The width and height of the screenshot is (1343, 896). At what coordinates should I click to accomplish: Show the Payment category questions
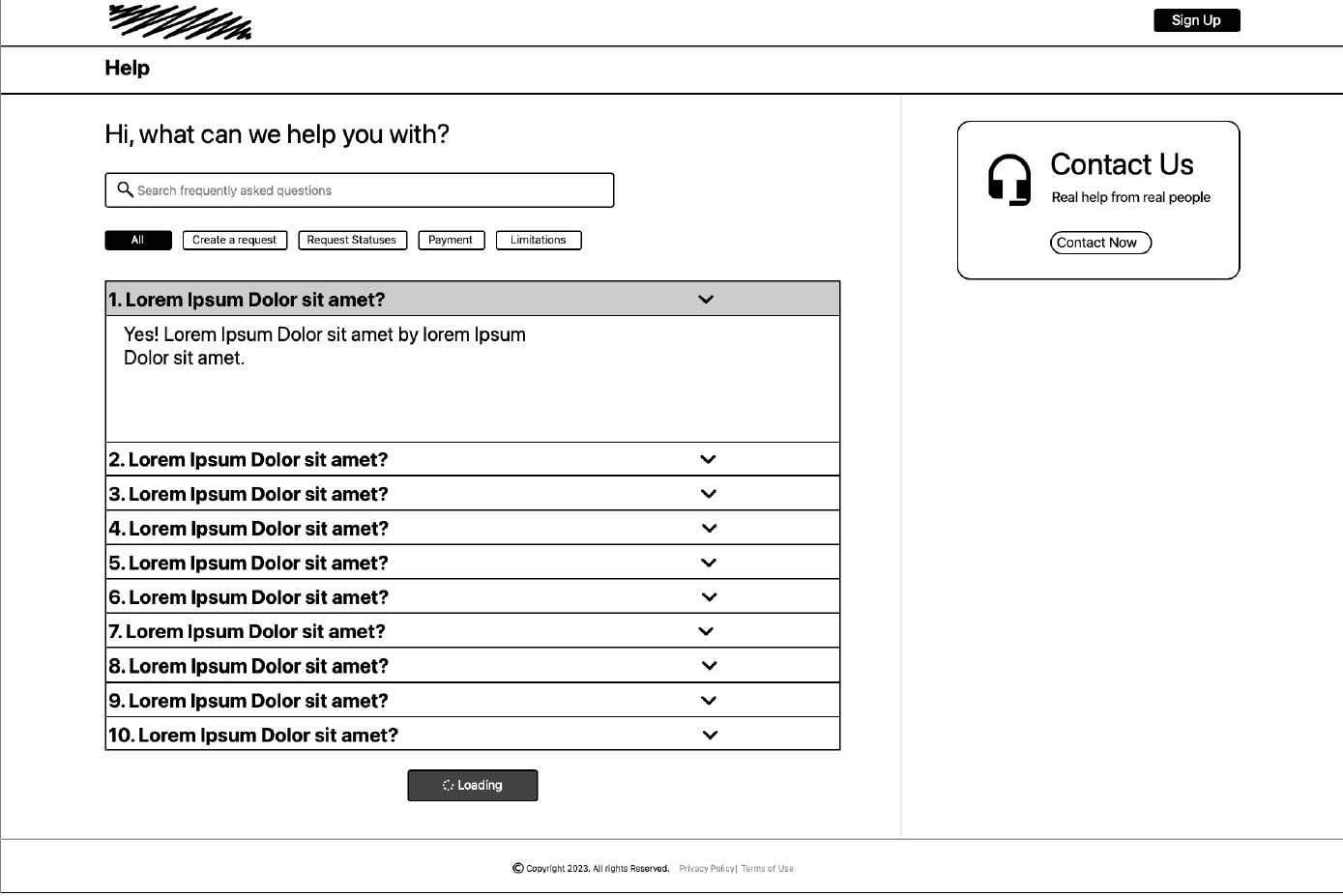451,240
